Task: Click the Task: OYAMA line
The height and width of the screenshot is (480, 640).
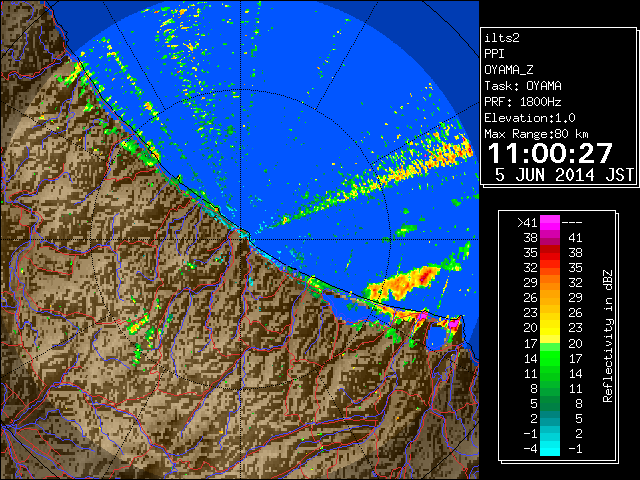Action: (x=523, y=86)
